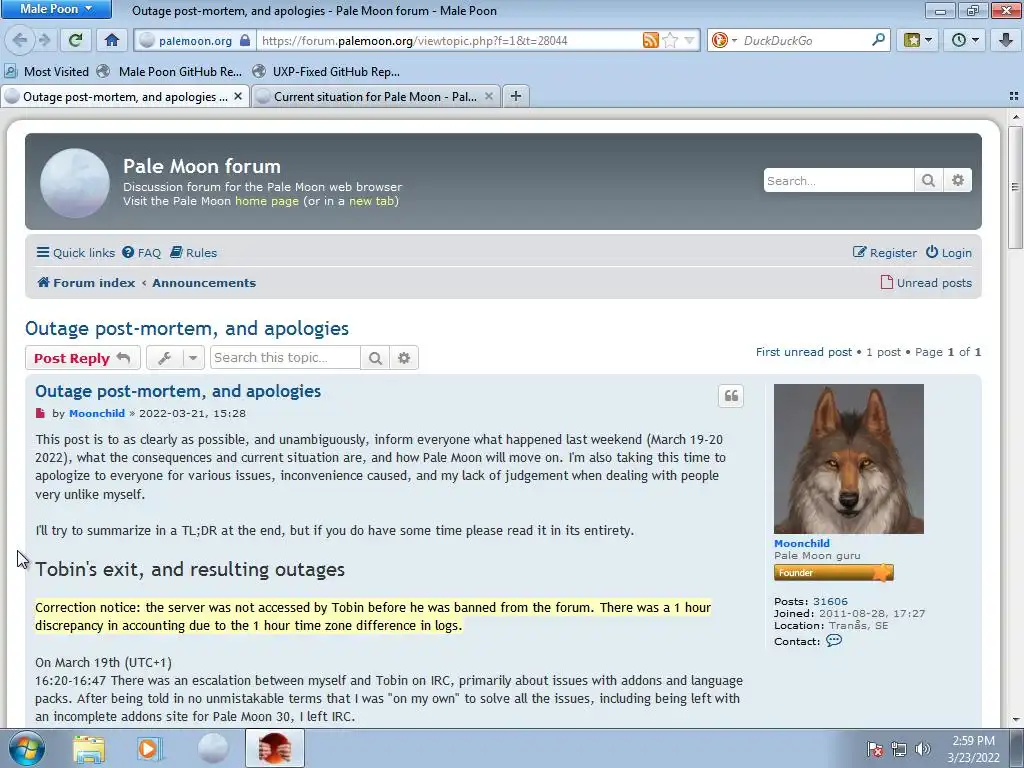Image resolution: width=1024 pixels, height=768 pixels.
Task: Click the browser Back arrow button
Action: (20, 40)
